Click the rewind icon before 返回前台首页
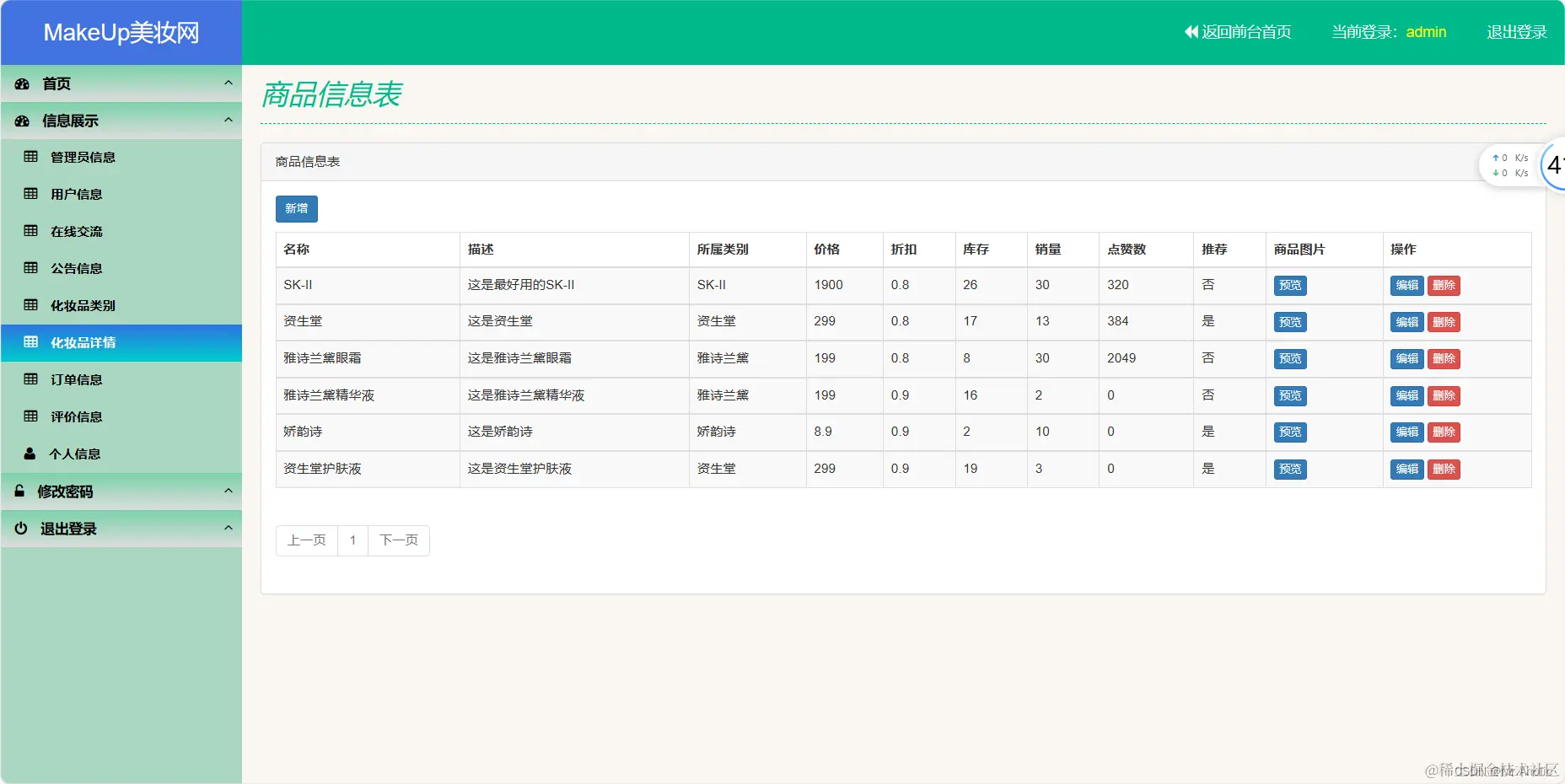Image resolution: width=1565 pixels, height=784 pixels. (x=1191, y=32)
